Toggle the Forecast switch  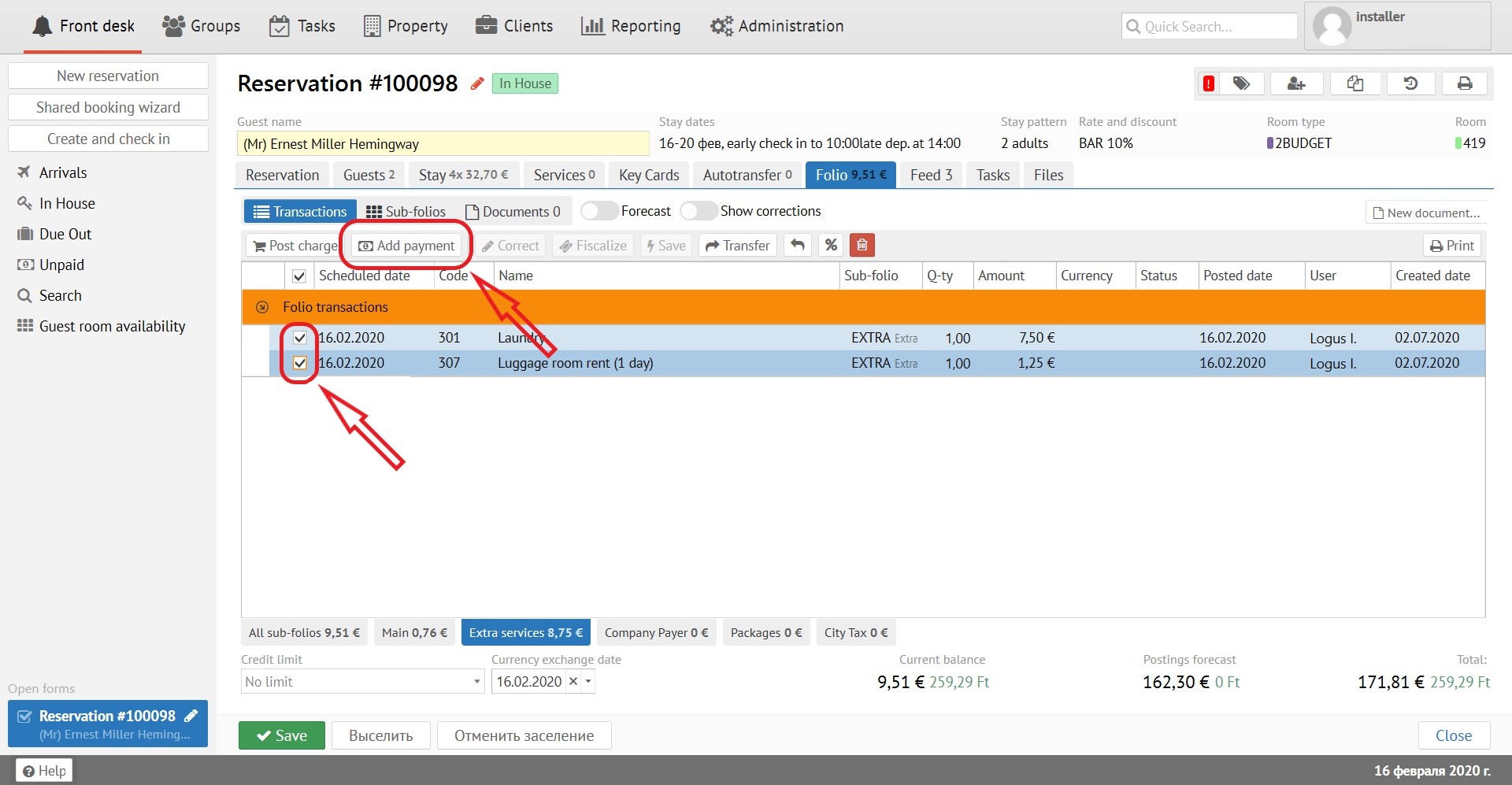coord(599,211)
